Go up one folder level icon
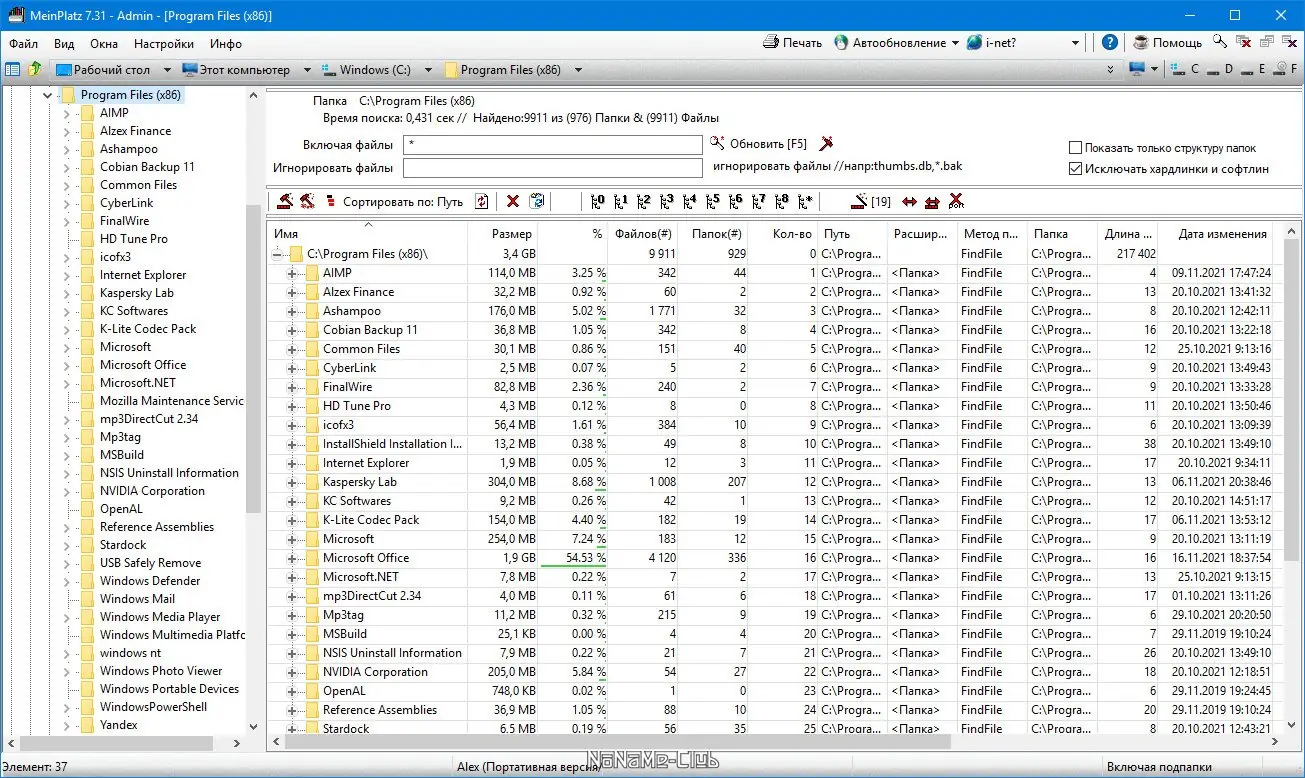 click(35, 70)
